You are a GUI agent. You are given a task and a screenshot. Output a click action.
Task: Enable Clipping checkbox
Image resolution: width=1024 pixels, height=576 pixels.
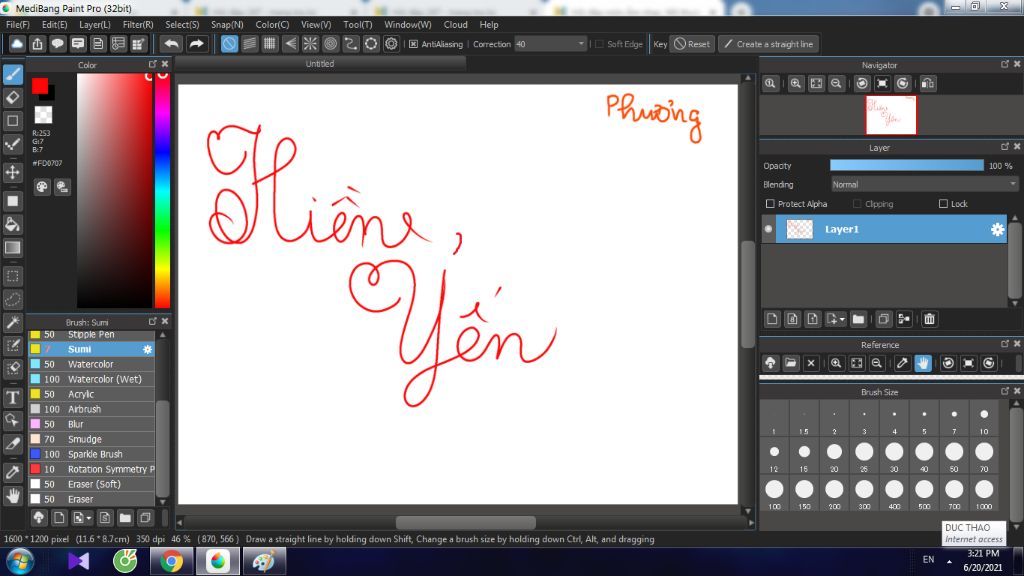click(x=857, y=204)
